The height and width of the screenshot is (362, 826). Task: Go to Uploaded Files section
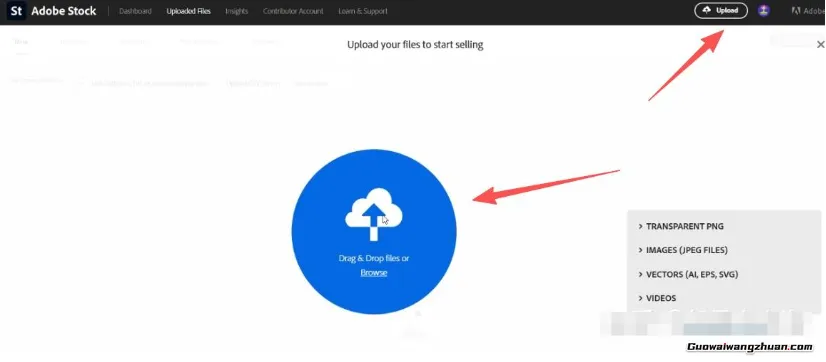coord(189,11)
